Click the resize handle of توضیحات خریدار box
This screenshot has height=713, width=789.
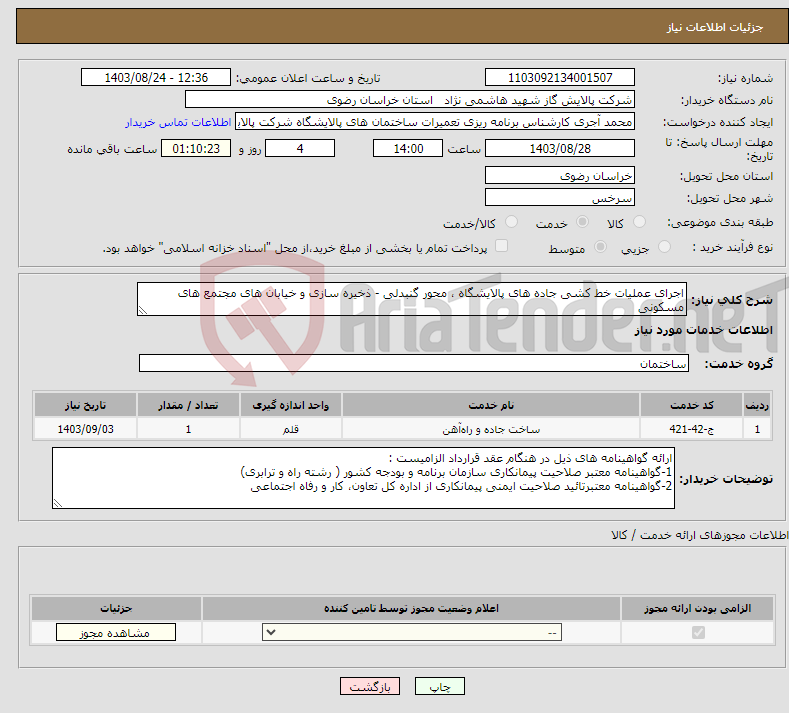coord(58,503)
